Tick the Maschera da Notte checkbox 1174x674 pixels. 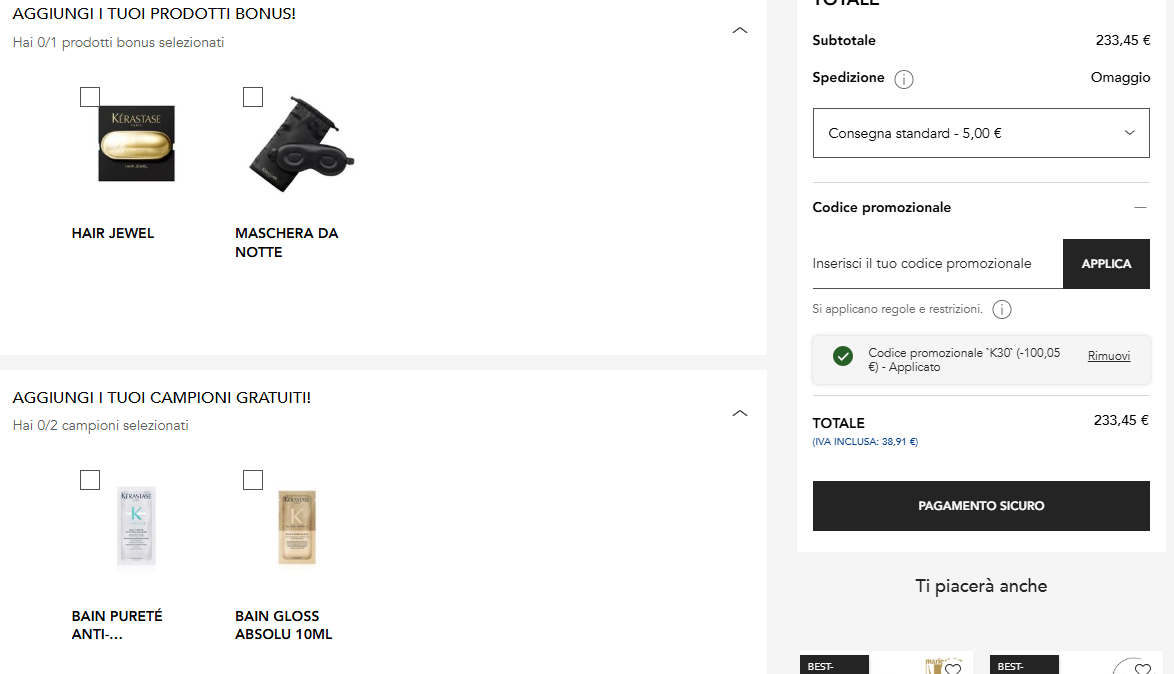point(253,97)
